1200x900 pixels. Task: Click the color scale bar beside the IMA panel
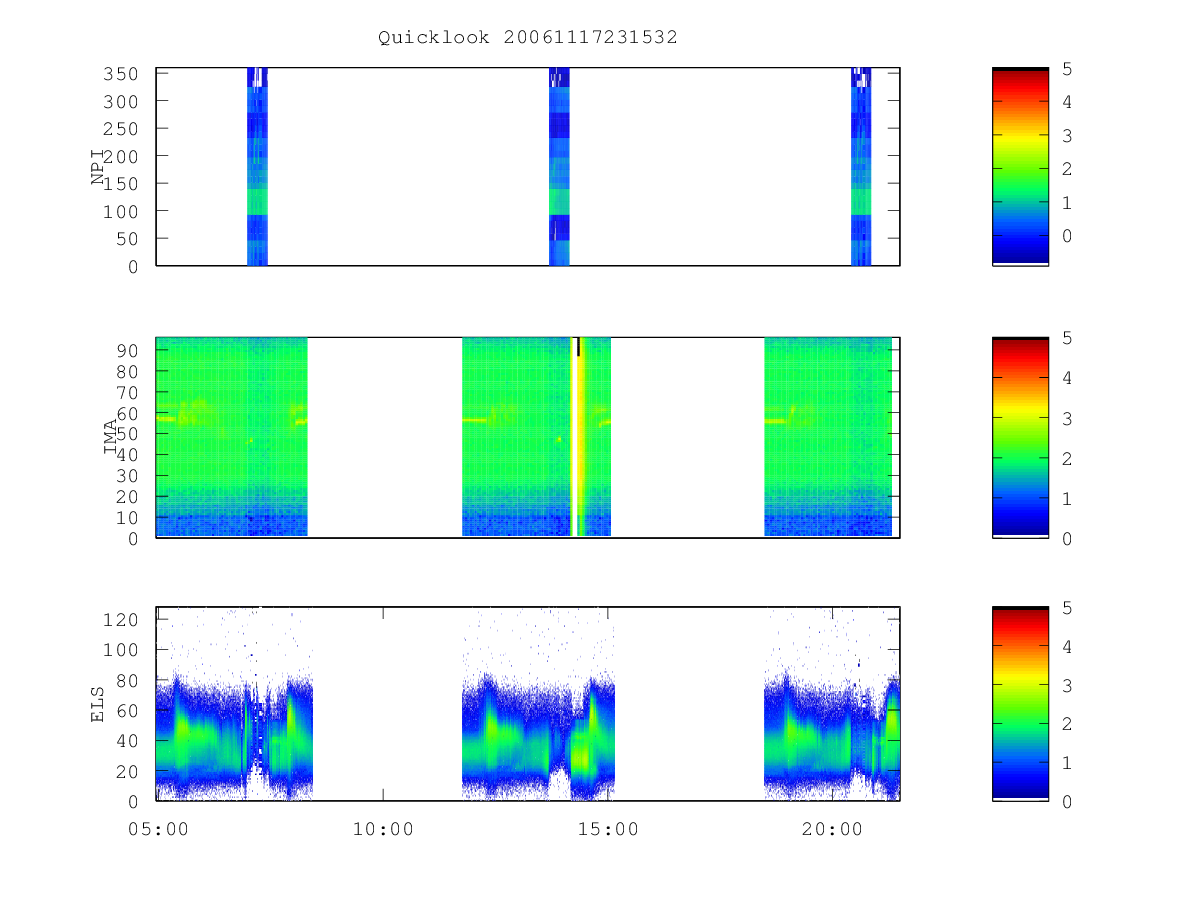1020,437
